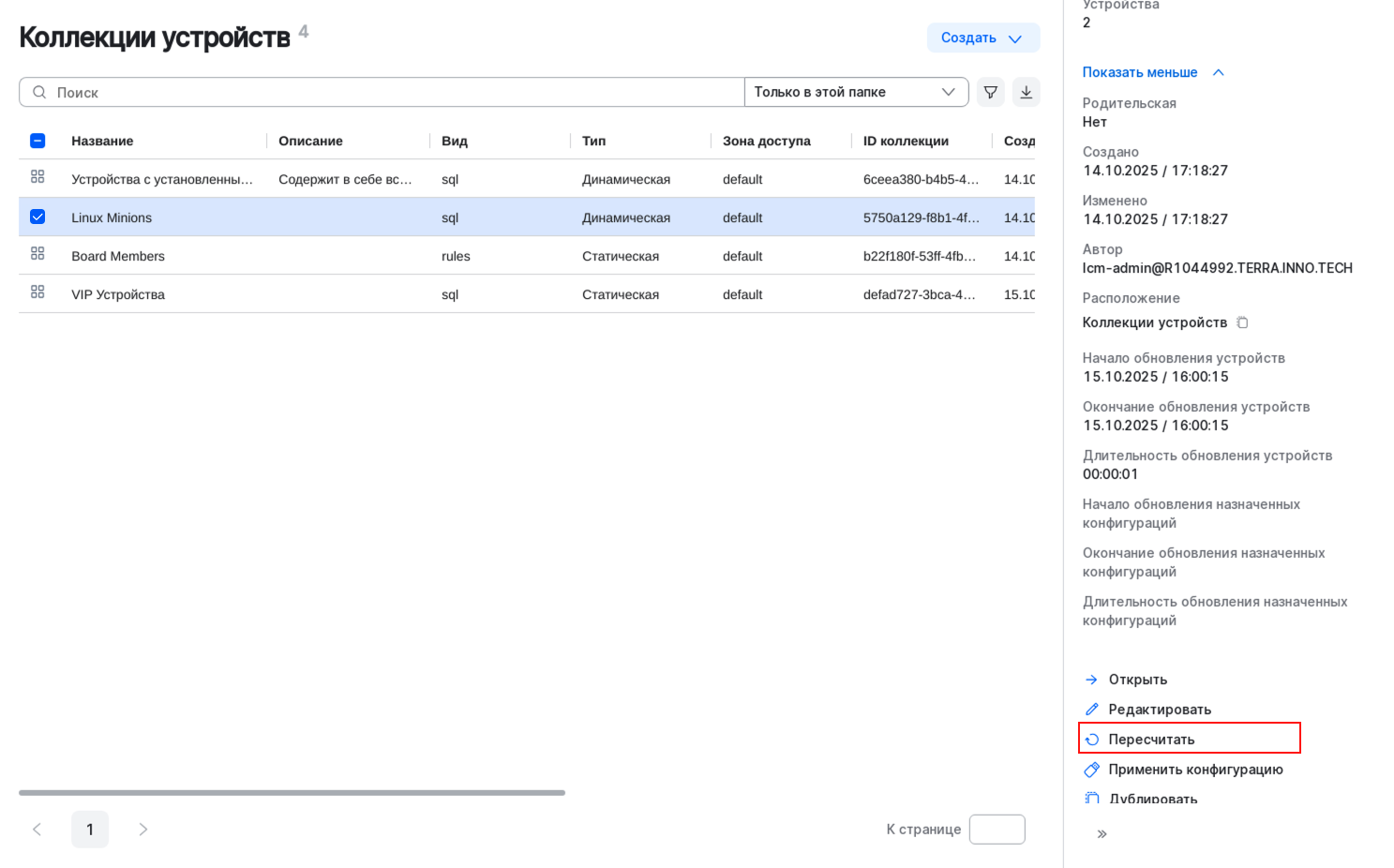Click the filter funnel icon
The image size is (1394, 868).
coord(990,92)
